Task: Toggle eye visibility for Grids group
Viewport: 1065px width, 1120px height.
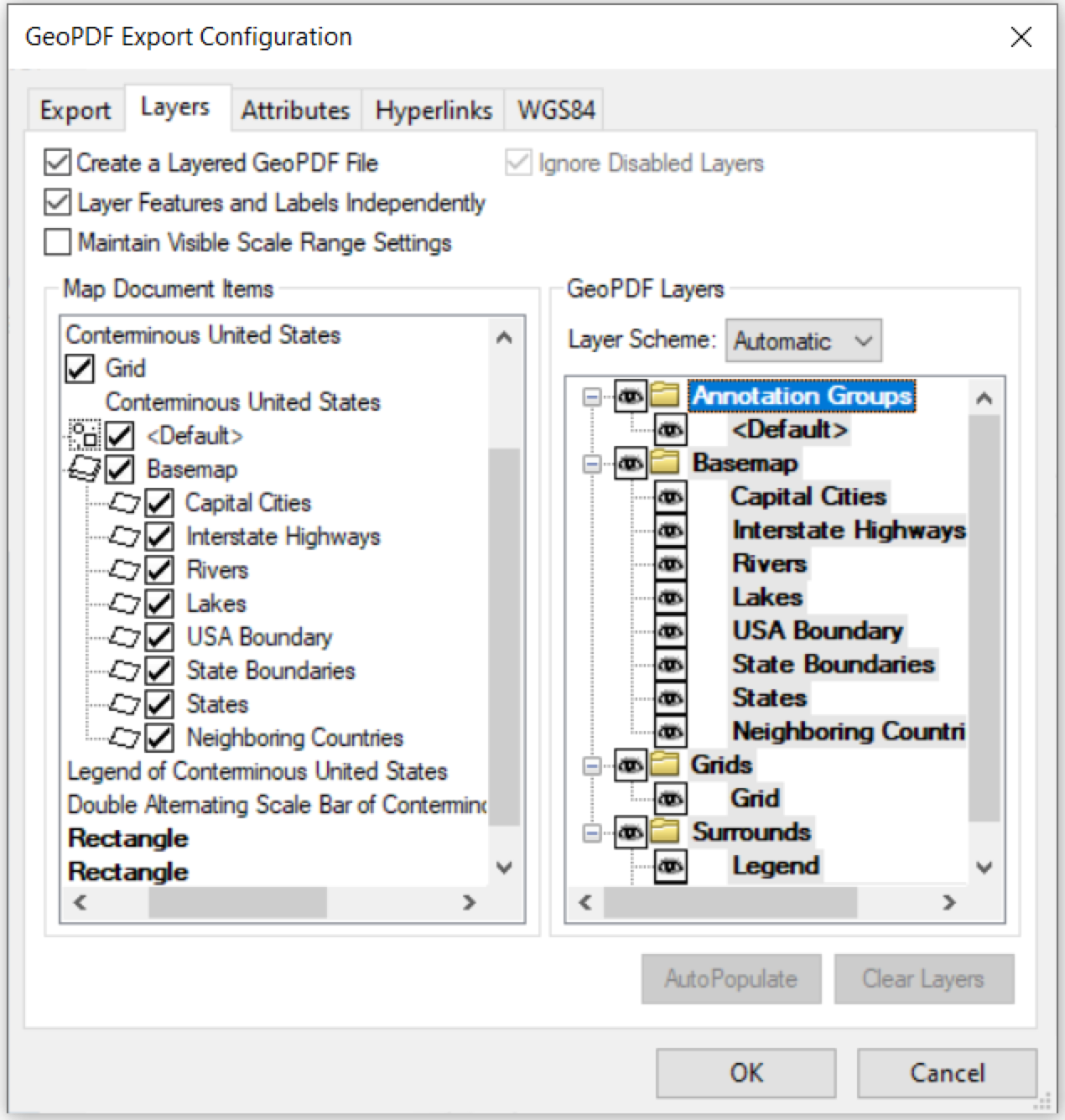Action: [x=631, y=765]
